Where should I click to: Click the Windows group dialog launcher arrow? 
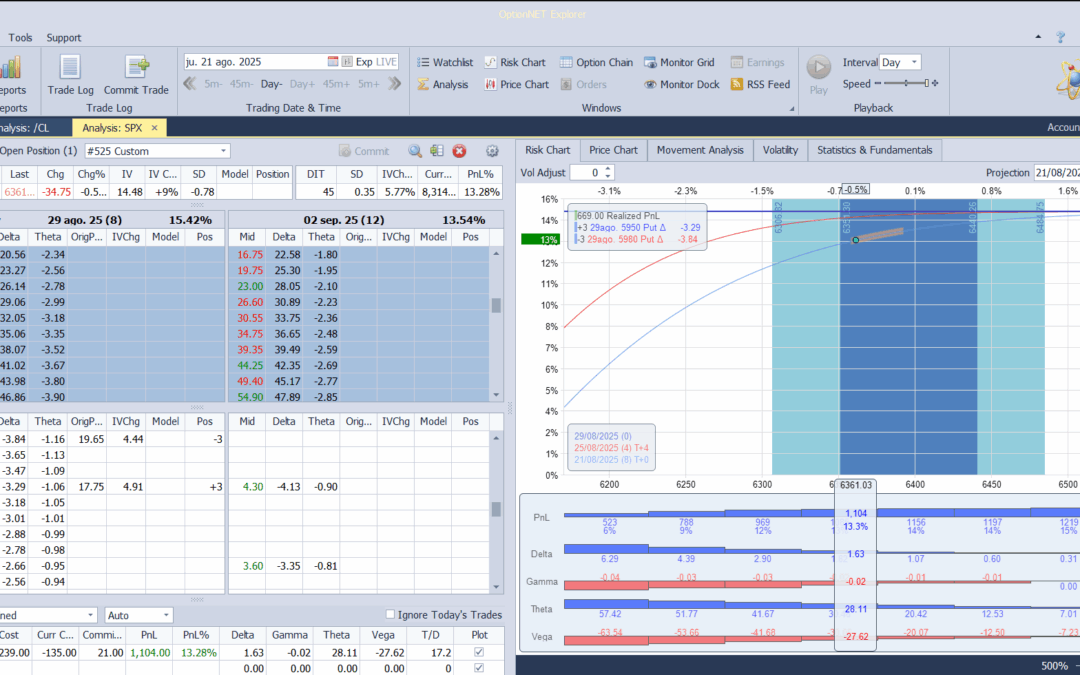click(791, 109)
